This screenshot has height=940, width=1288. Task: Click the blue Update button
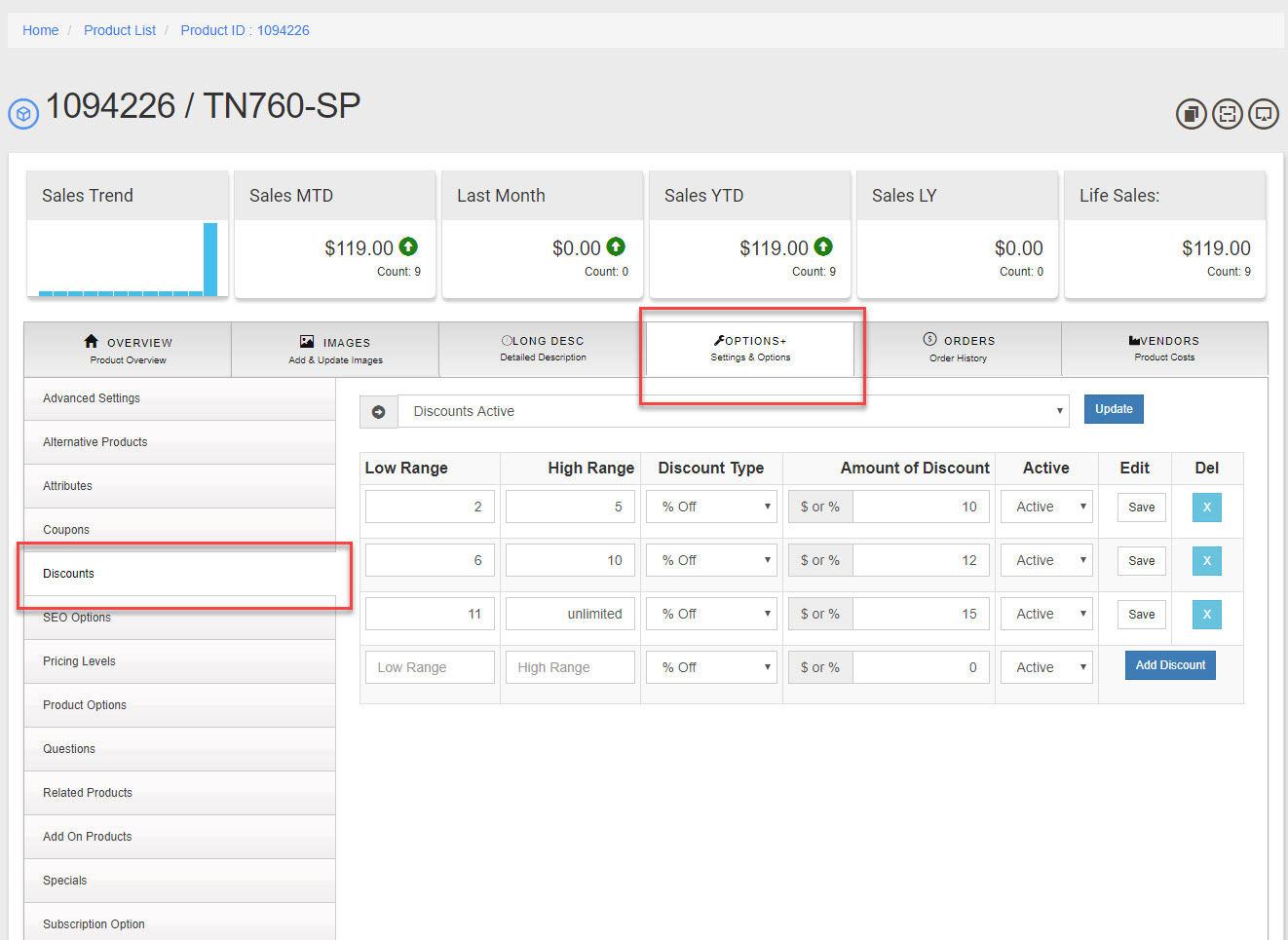pyautogui.click(x=1113, y=409)
